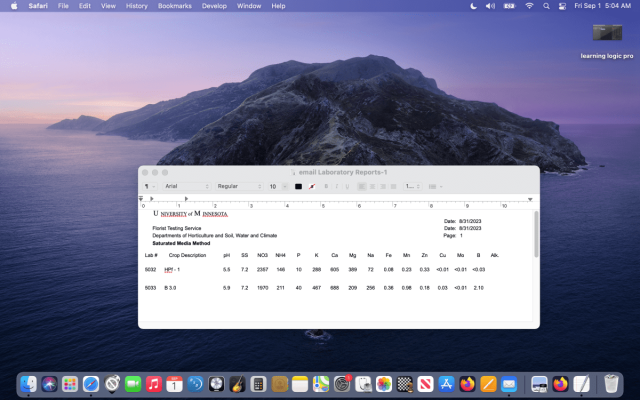640x400 pixels.
Task: Open Finder from the dock
Action: tap(29, 384)
